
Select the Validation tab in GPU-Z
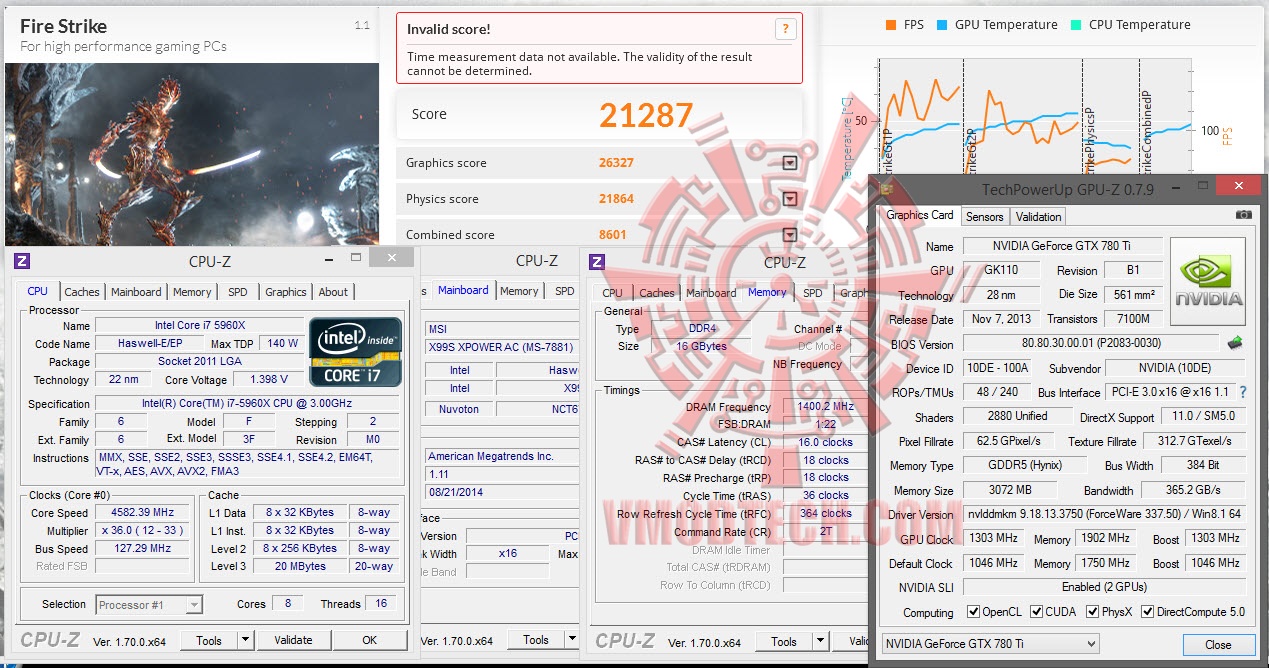pos(1038,216)
